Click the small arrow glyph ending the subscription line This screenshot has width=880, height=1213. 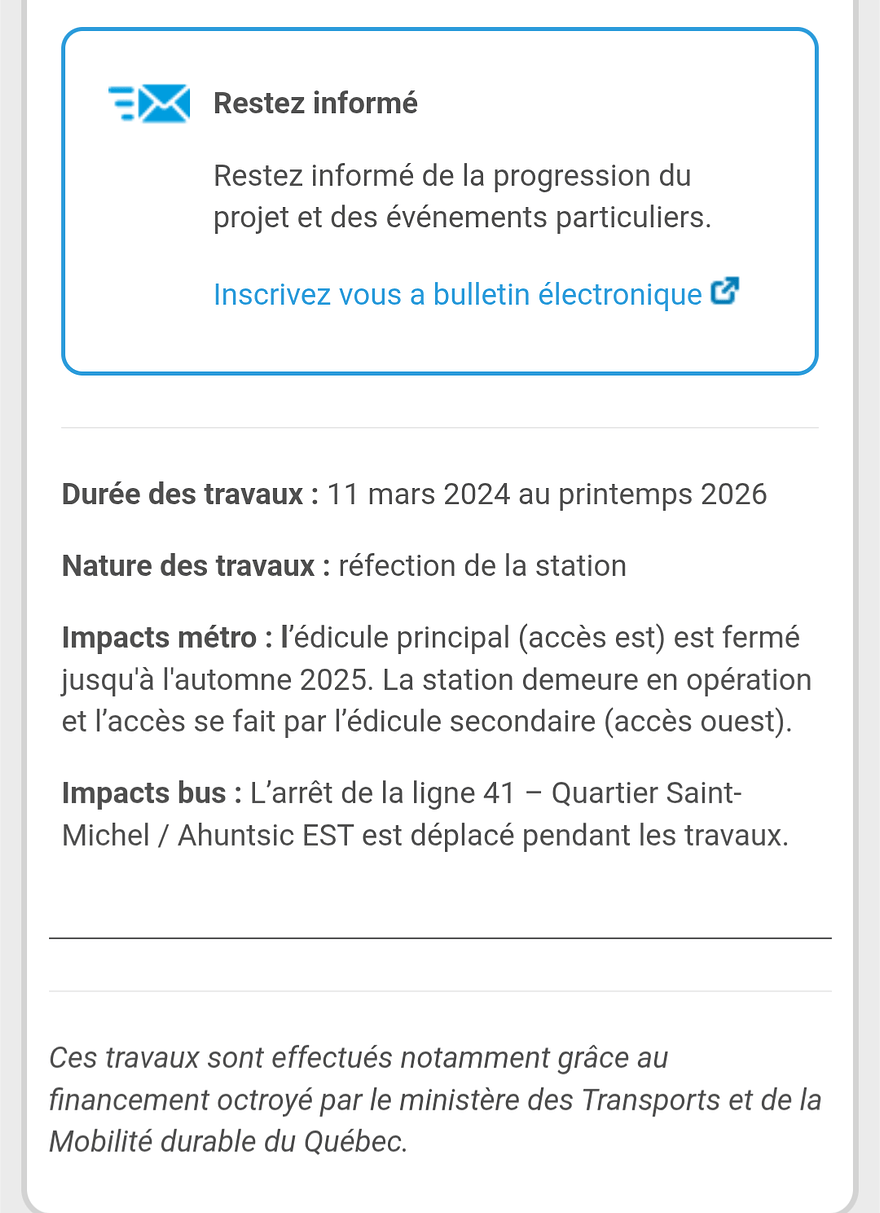pyautogui.click(x=724, y=291)
